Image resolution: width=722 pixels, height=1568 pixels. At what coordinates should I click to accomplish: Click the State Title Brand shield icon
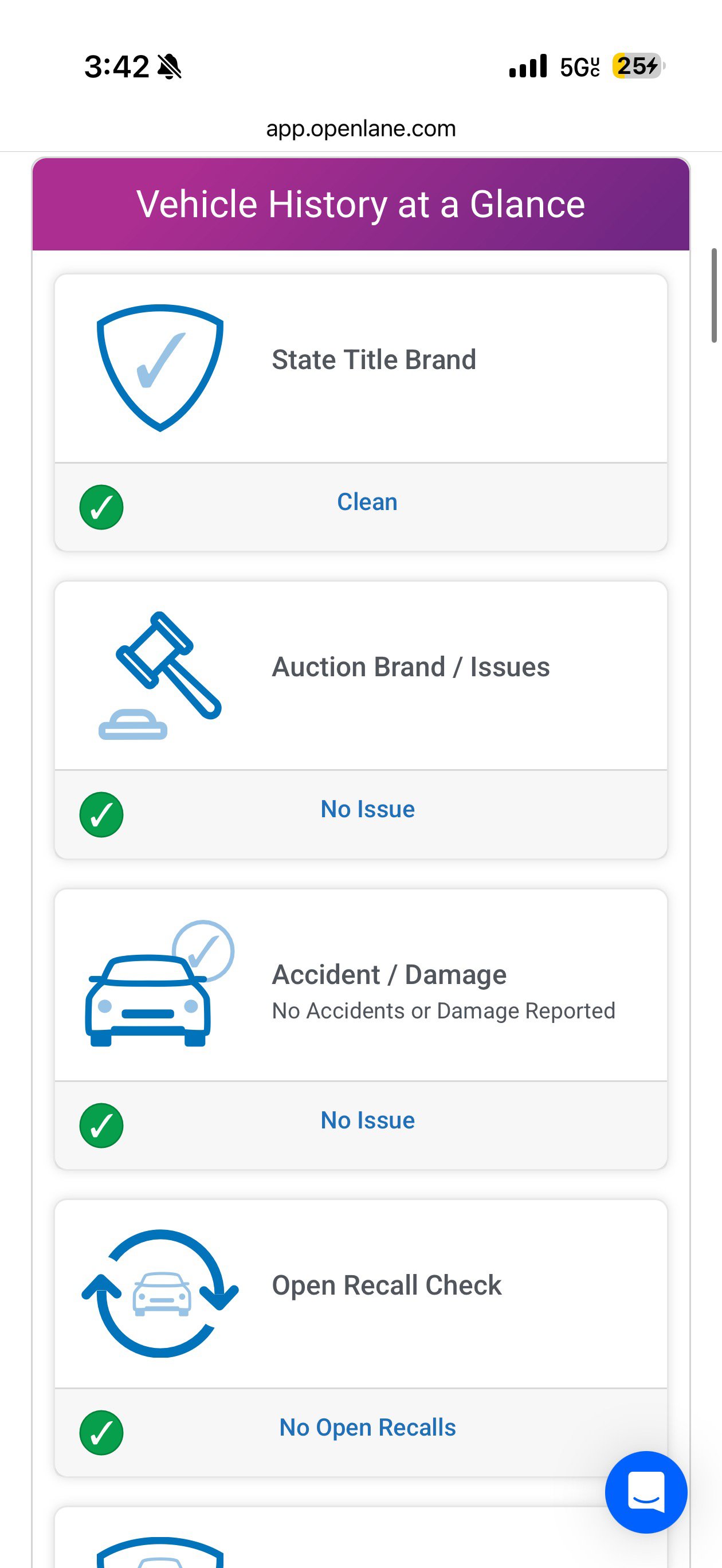(x=160, y=368)
